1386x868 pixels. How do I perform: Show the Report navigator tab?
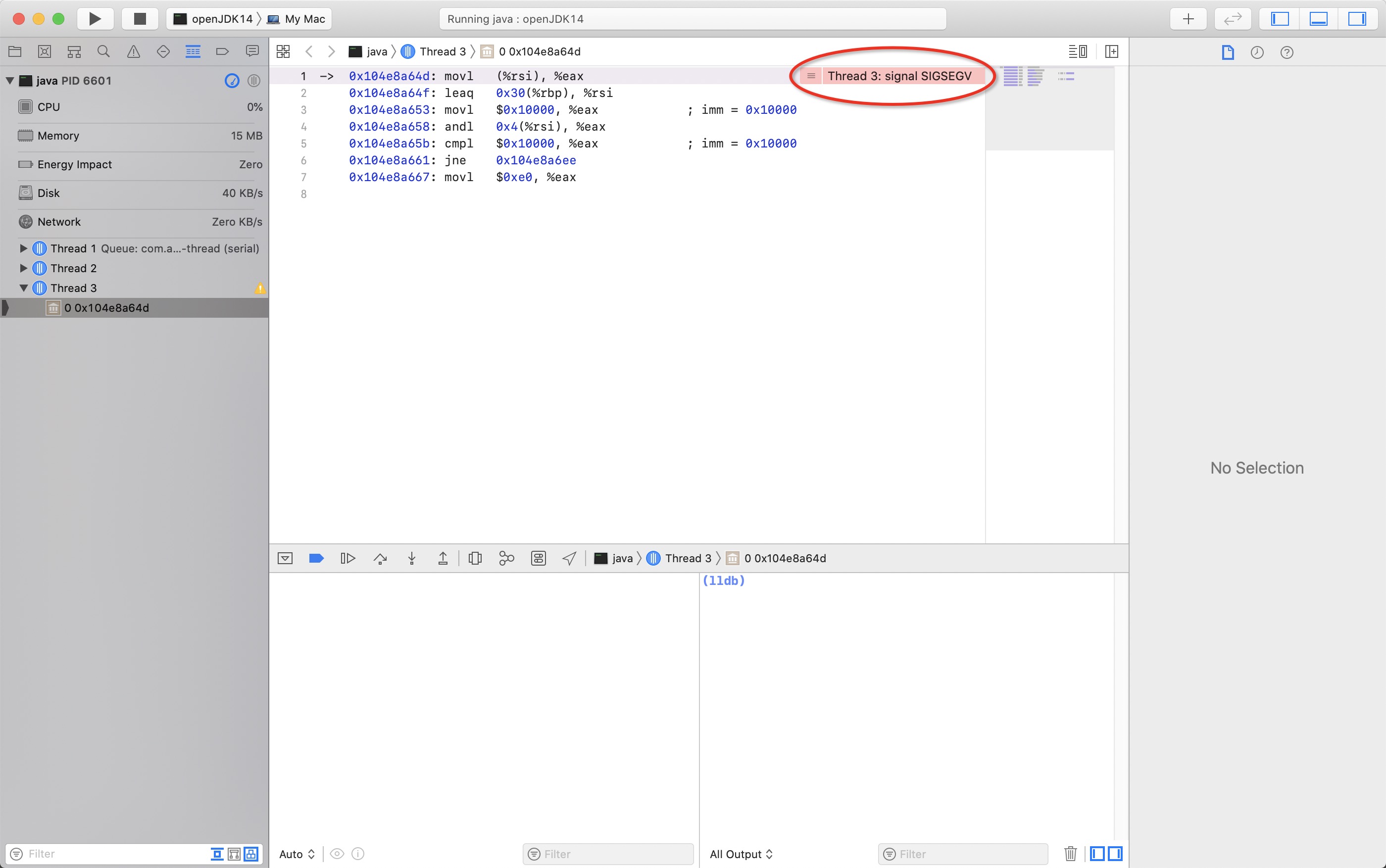[252, 51]
